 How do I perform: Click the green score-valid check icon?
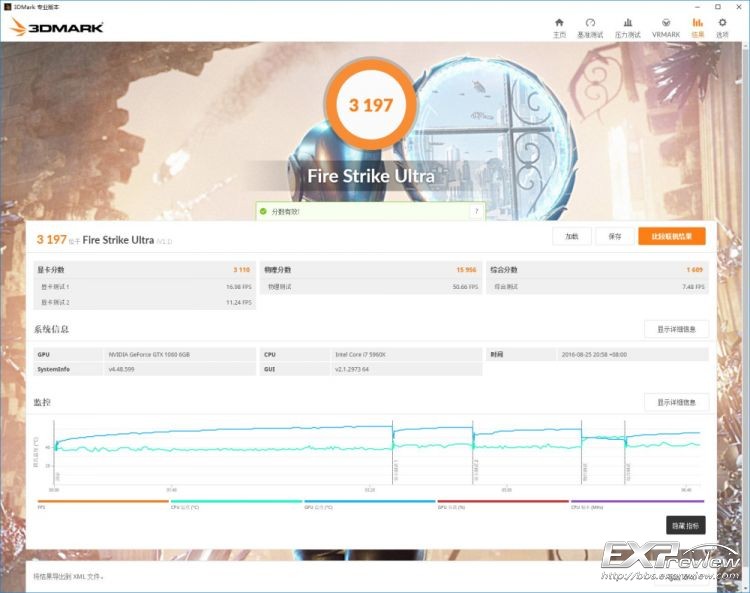263,211
